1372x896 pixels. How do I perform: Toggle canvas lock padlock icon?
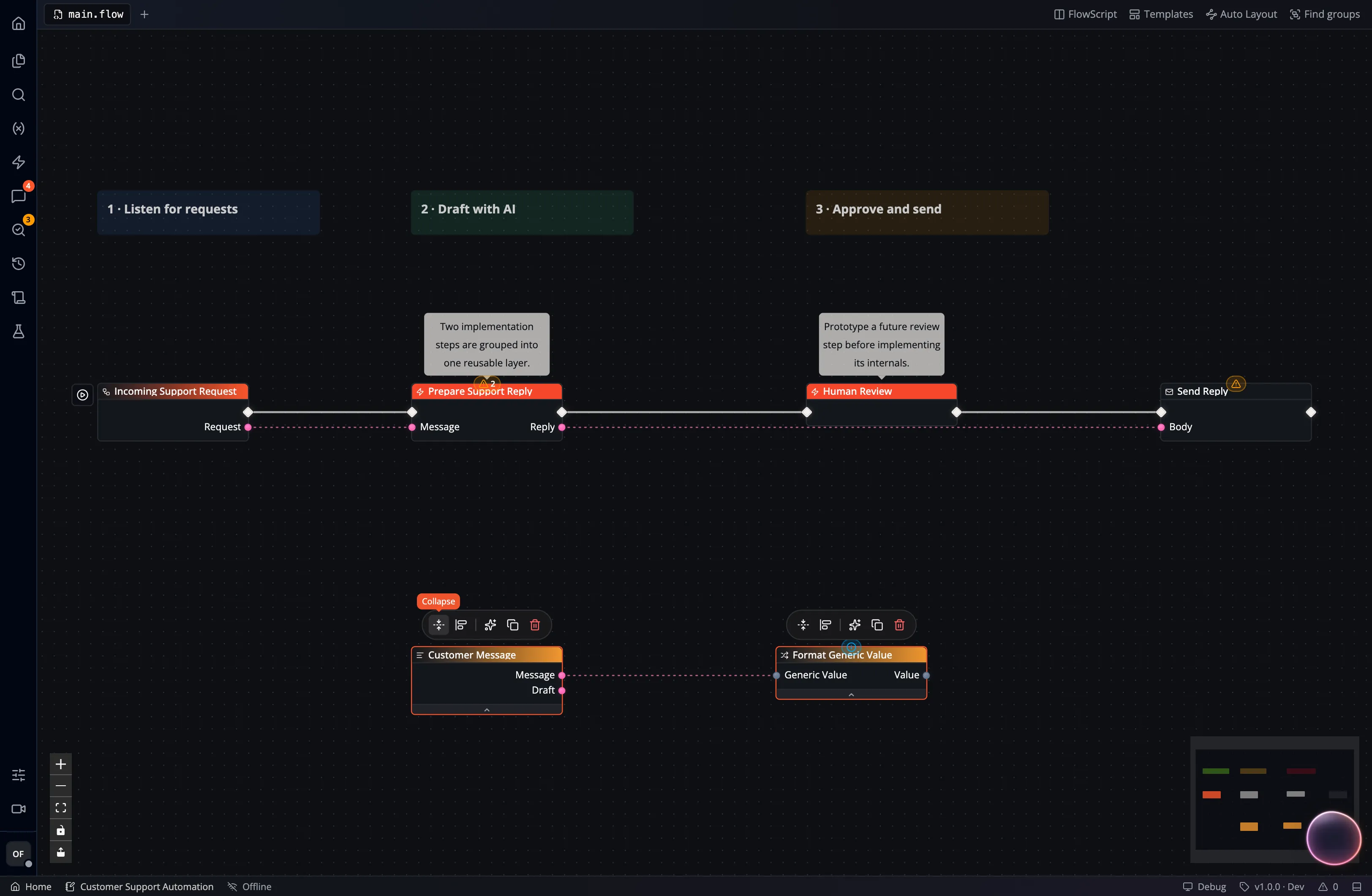pyautogui.click(x=60, y=830)
